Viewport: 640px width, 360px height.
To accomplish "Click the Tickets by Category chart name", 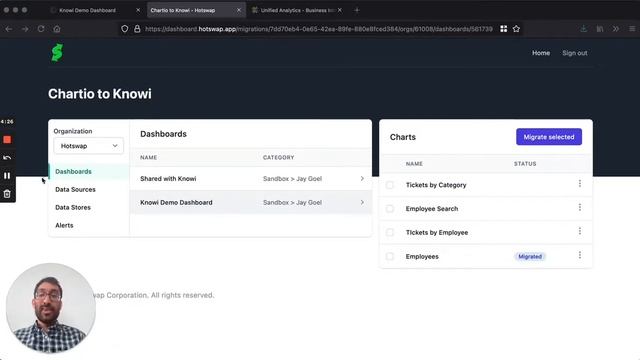I will [436, 185].
